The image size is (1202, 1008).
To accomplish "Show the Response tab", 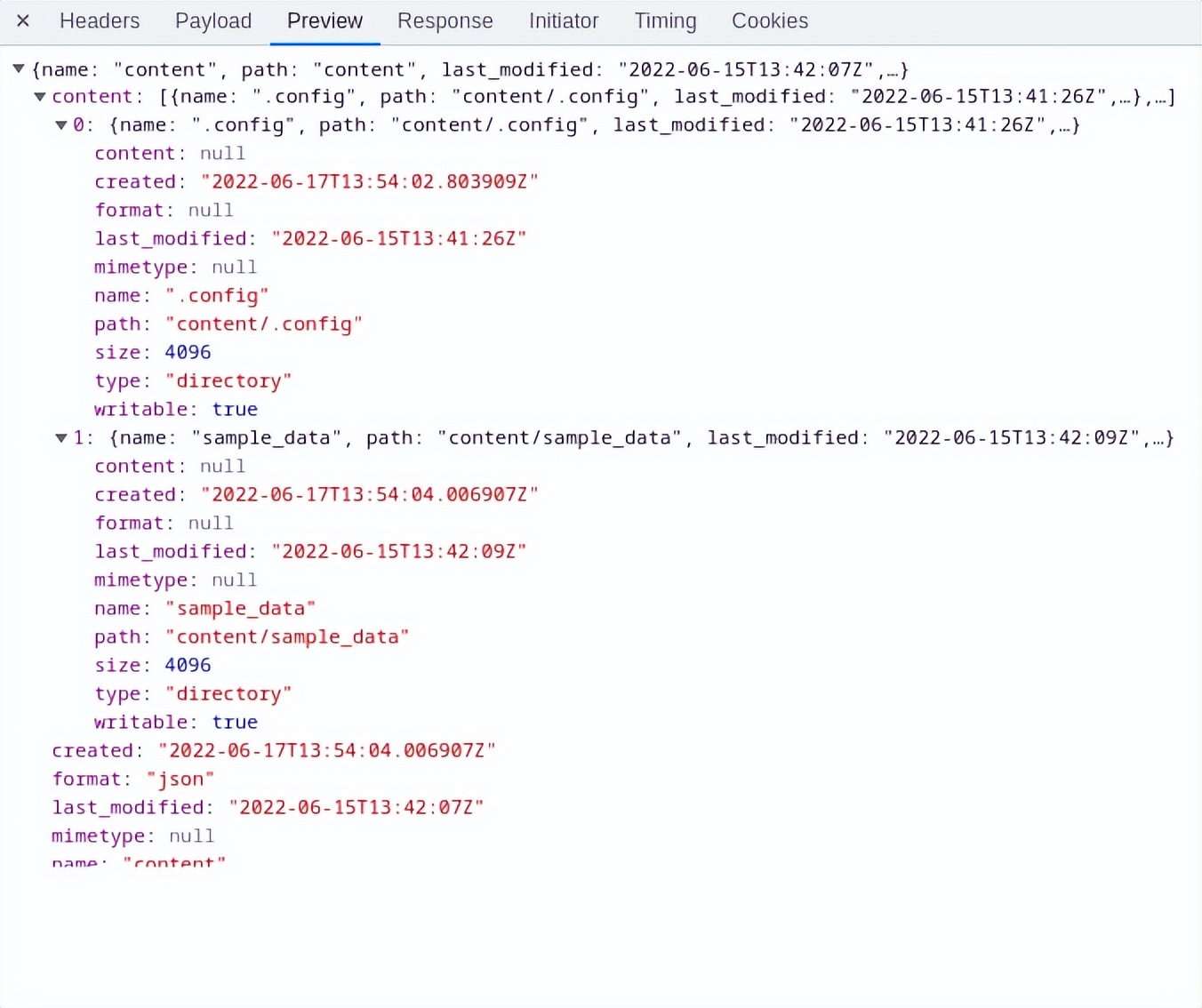I will tap(445, 20).
